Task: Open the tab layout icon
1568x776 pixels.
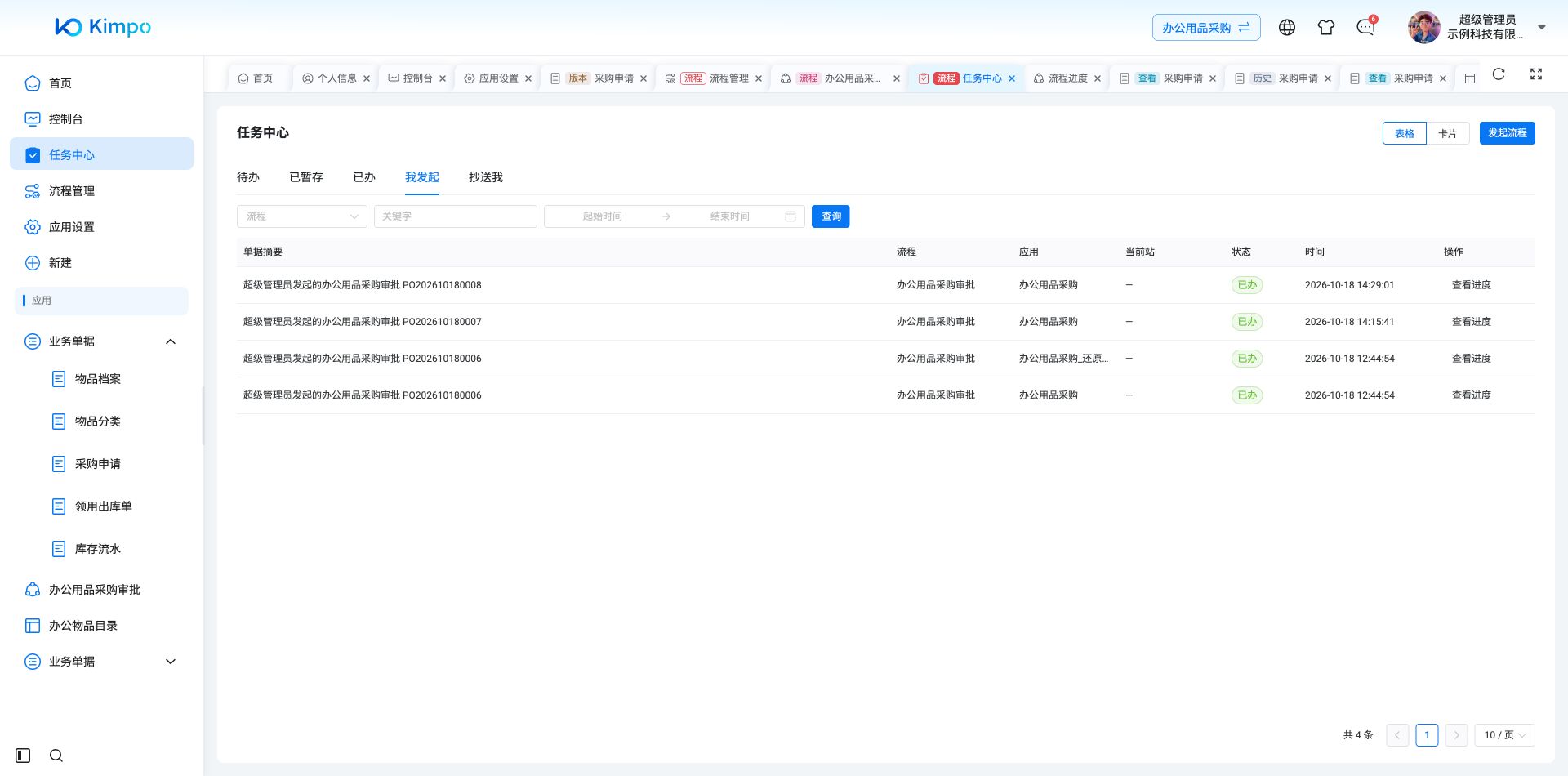Action: point(1470,78)
